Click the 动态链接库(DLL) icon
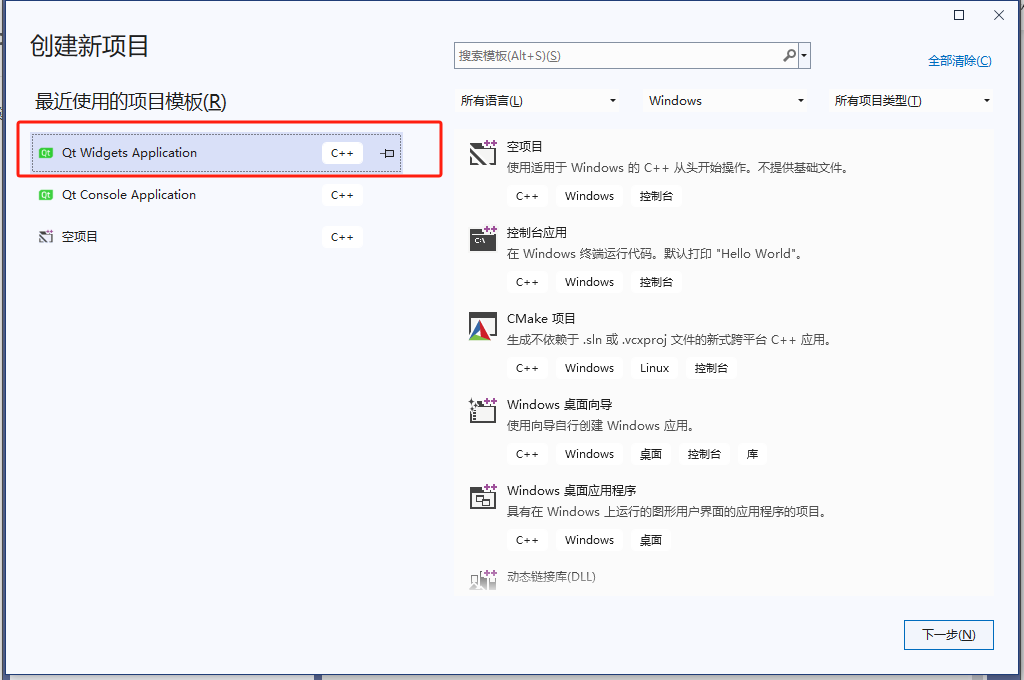 point(483,579)
